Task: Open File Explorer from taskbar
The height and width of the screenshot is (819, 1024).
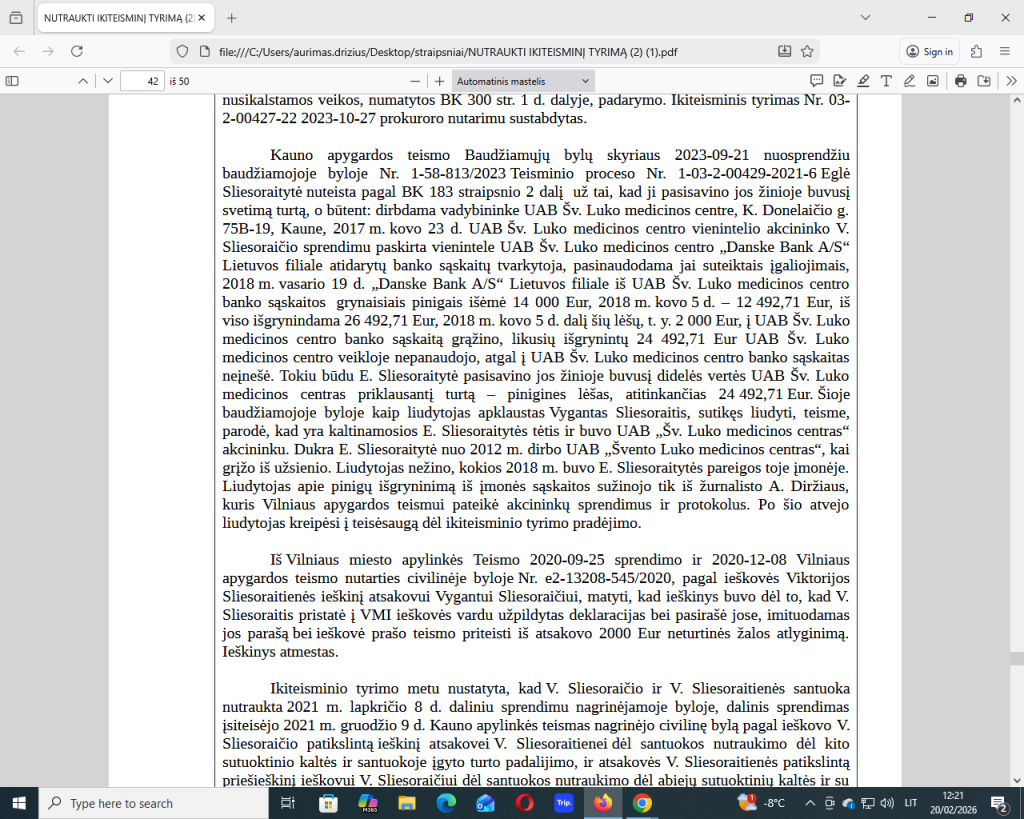Action: 407,803
